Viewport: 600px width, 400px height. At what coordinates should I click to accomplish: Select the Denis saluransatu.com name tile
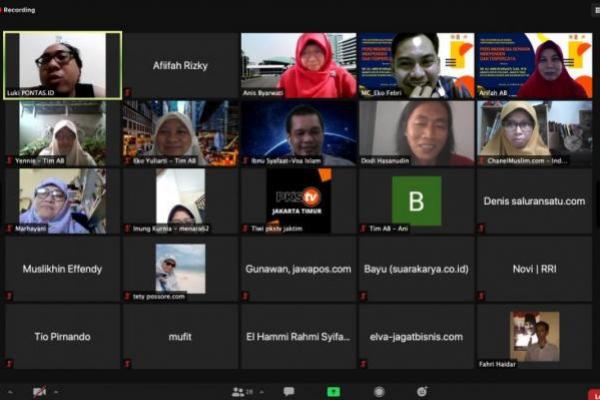(x=535, y=201)
